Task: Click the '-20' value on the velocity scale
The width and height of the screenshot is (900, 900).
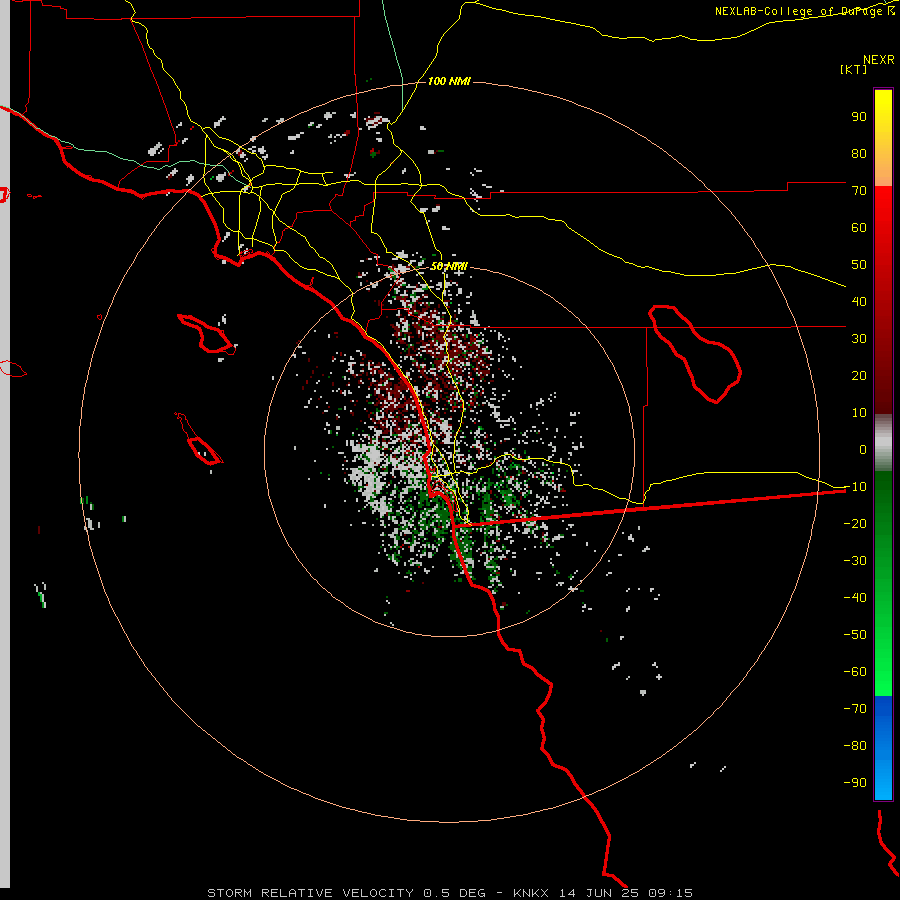Action: (x=855, y=523)
